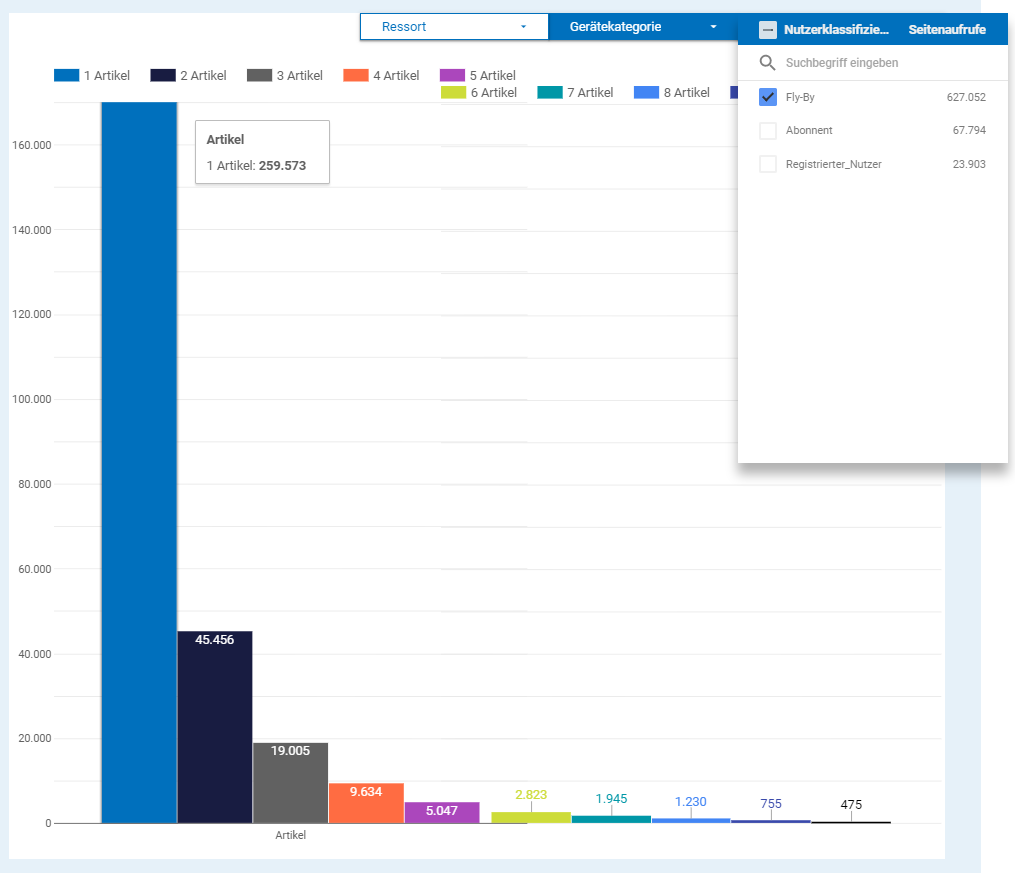Uncheck the Fly-By checkbox
1015x873 pixels.
click(768, 97)
